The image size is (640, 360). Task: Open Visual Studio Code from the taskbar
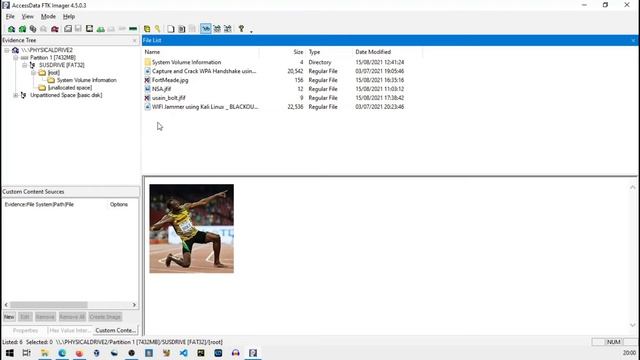click(183, 353)
